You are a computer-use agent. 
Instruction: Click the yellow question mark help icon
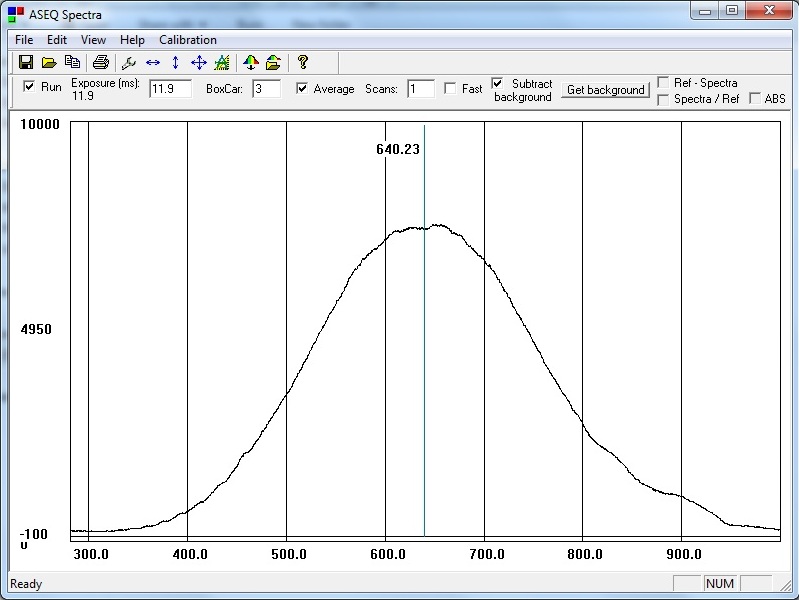[303, 62]
